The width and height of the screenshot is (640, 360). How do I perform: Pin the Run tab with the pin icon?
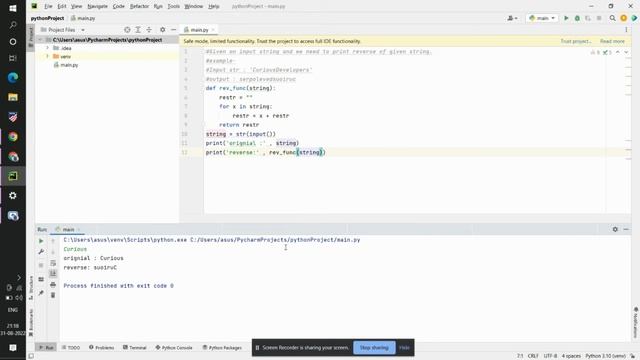tap(41, 293)
